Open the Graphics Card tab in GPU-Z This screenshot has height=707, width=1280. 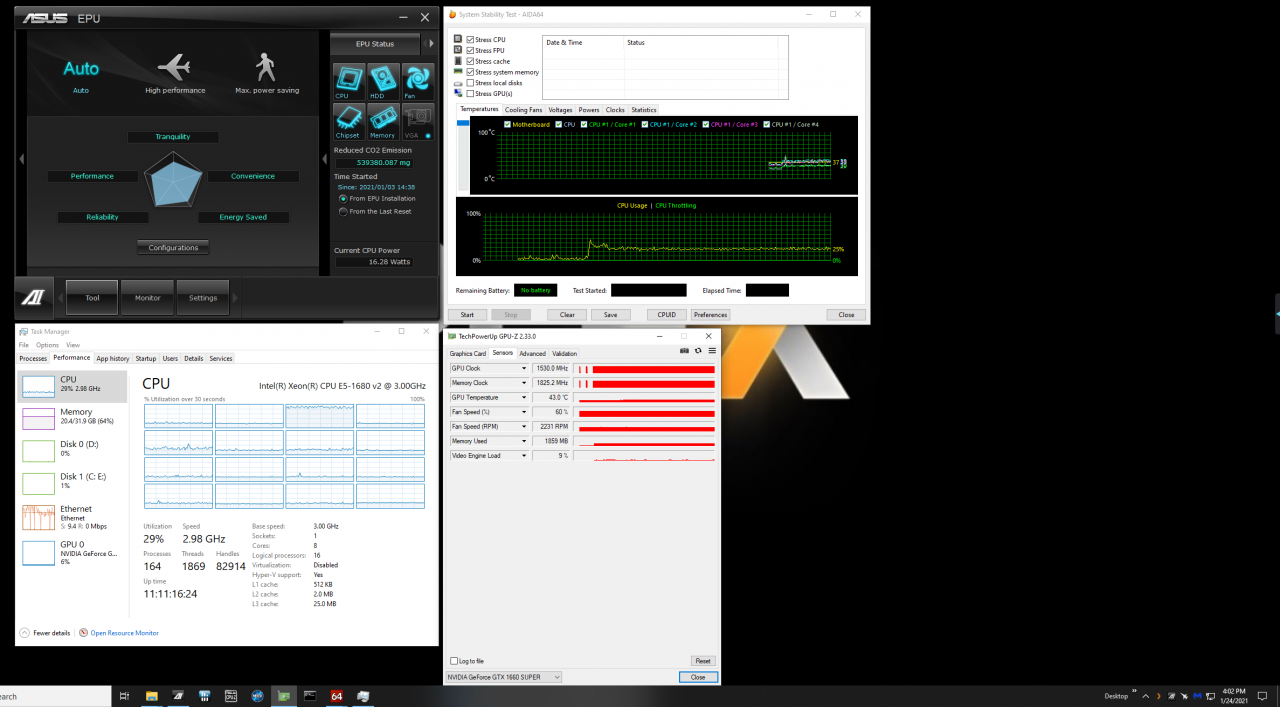click(x=470, y=353)
